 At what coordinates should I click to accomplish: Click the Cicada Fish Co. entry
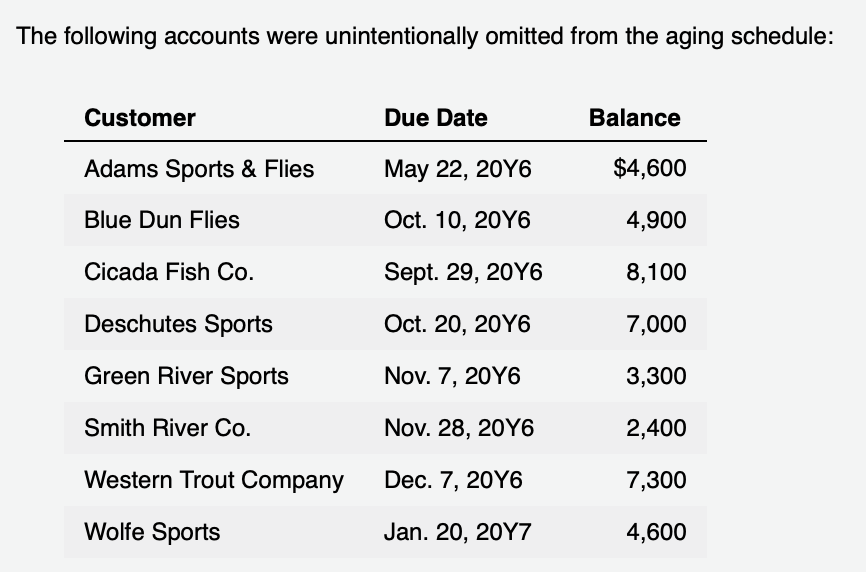(169, 272)
